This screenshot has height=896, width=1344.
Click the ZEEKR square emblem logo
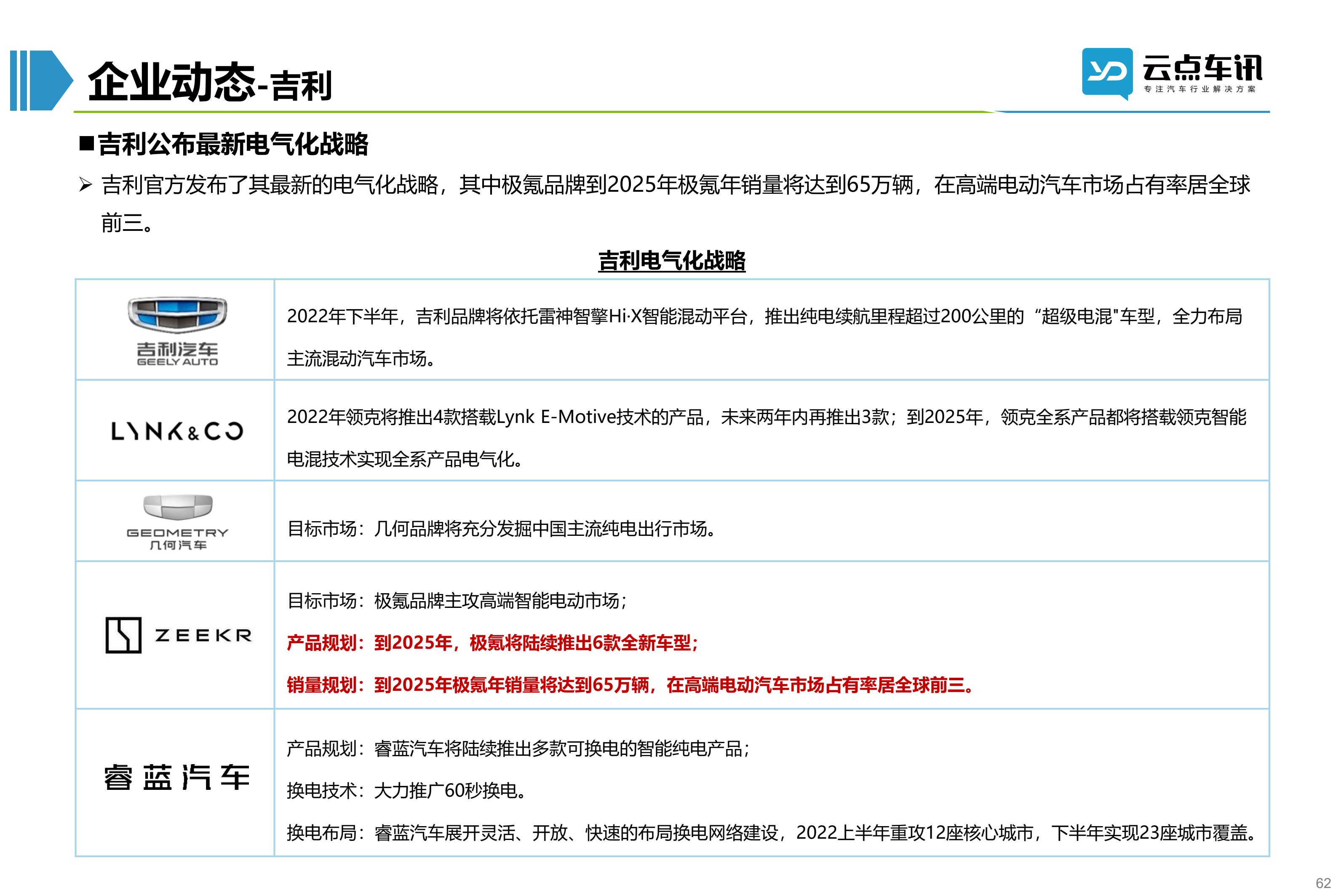pyautogui.click(x=123, y=635)
